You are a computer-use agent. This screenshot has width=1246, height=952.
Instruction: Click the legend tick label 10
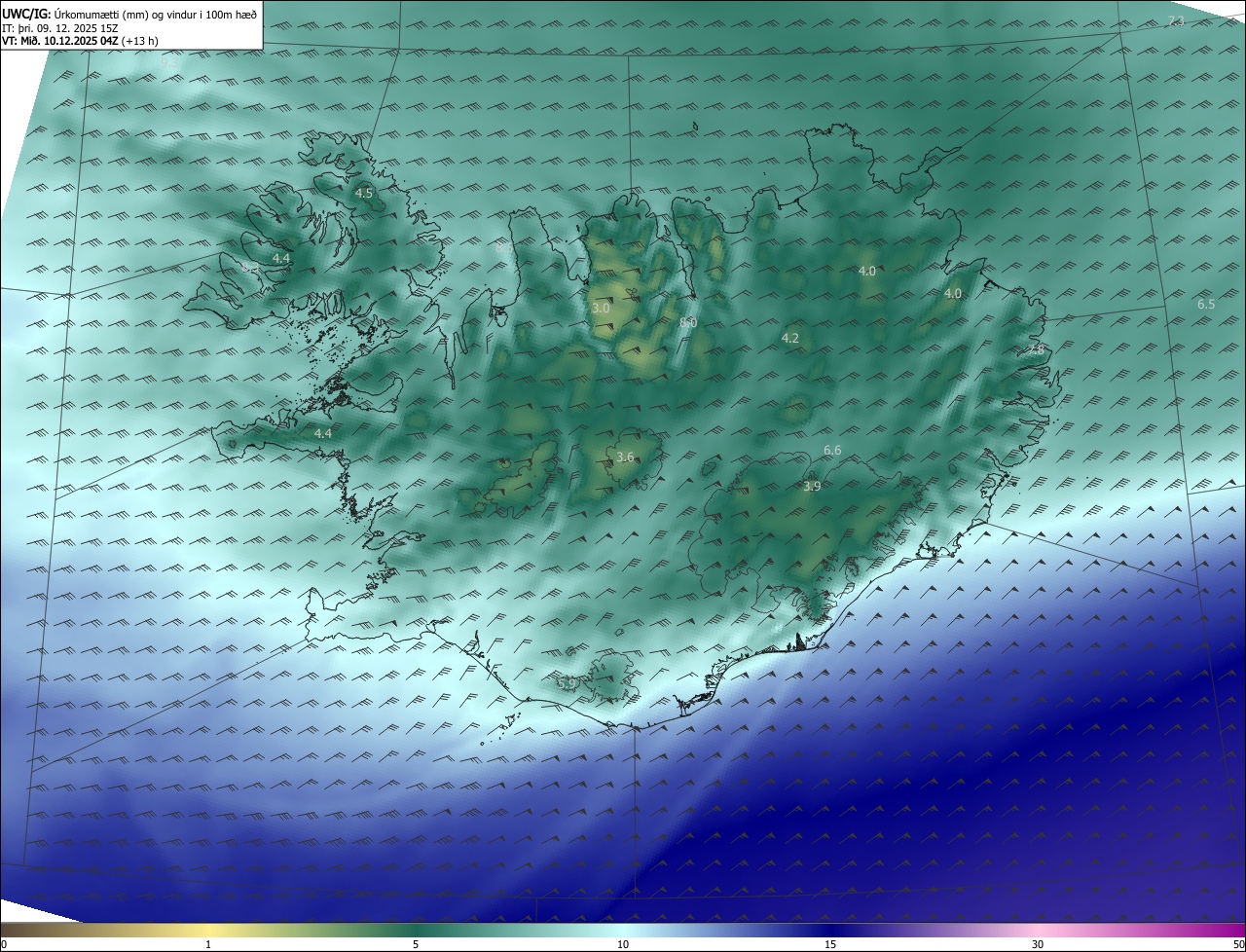[x=623, y=944]
